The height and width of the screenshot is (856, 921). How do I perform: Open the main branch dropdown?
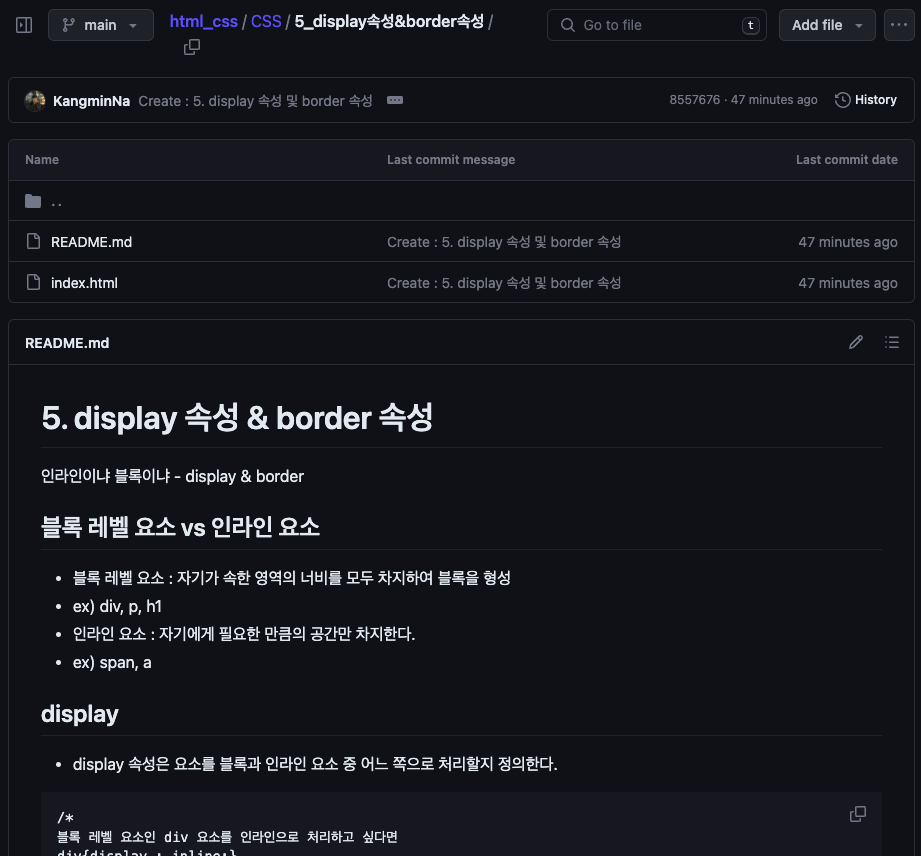[100, 25]
